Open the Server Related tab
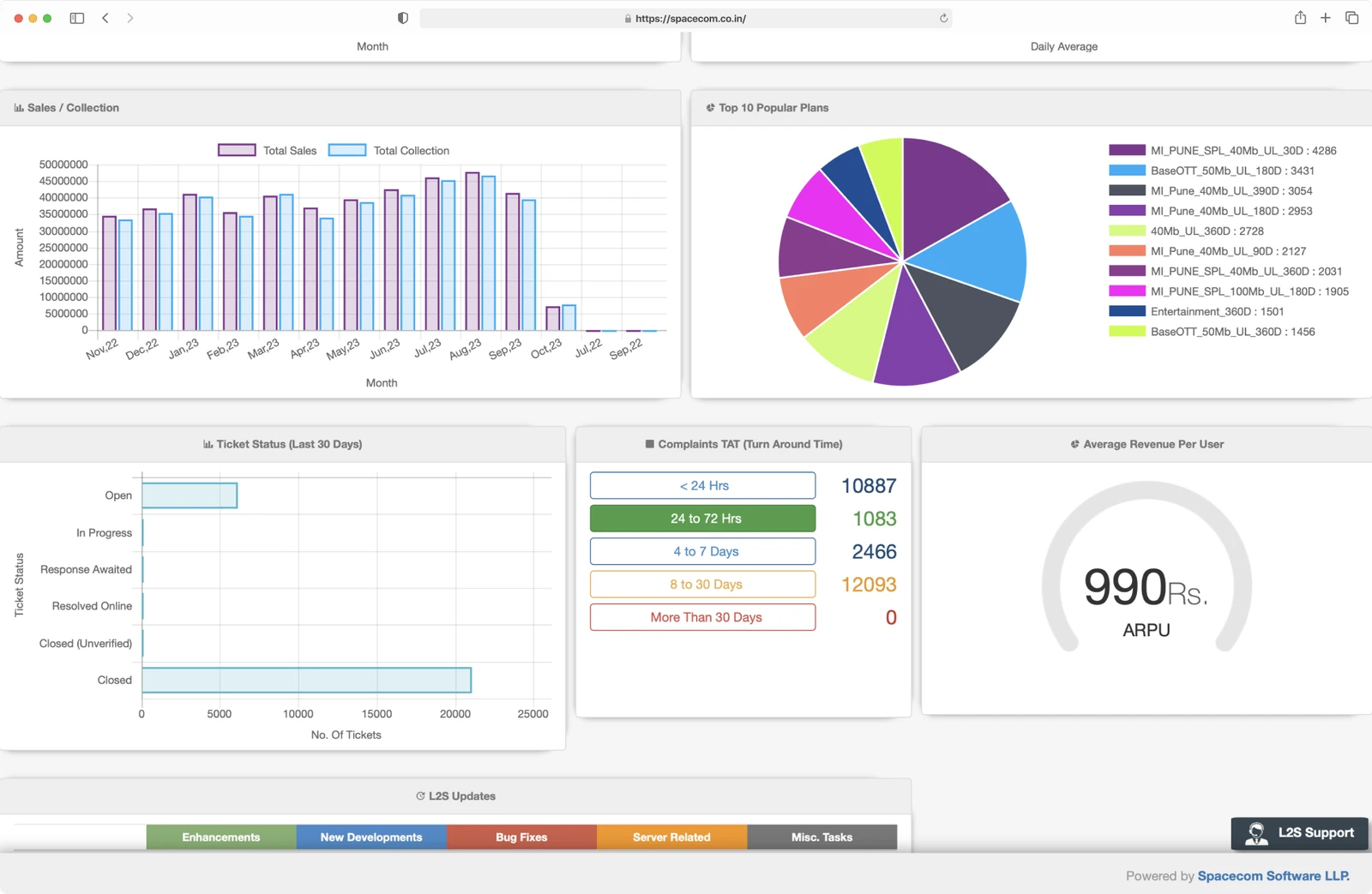 671,837
